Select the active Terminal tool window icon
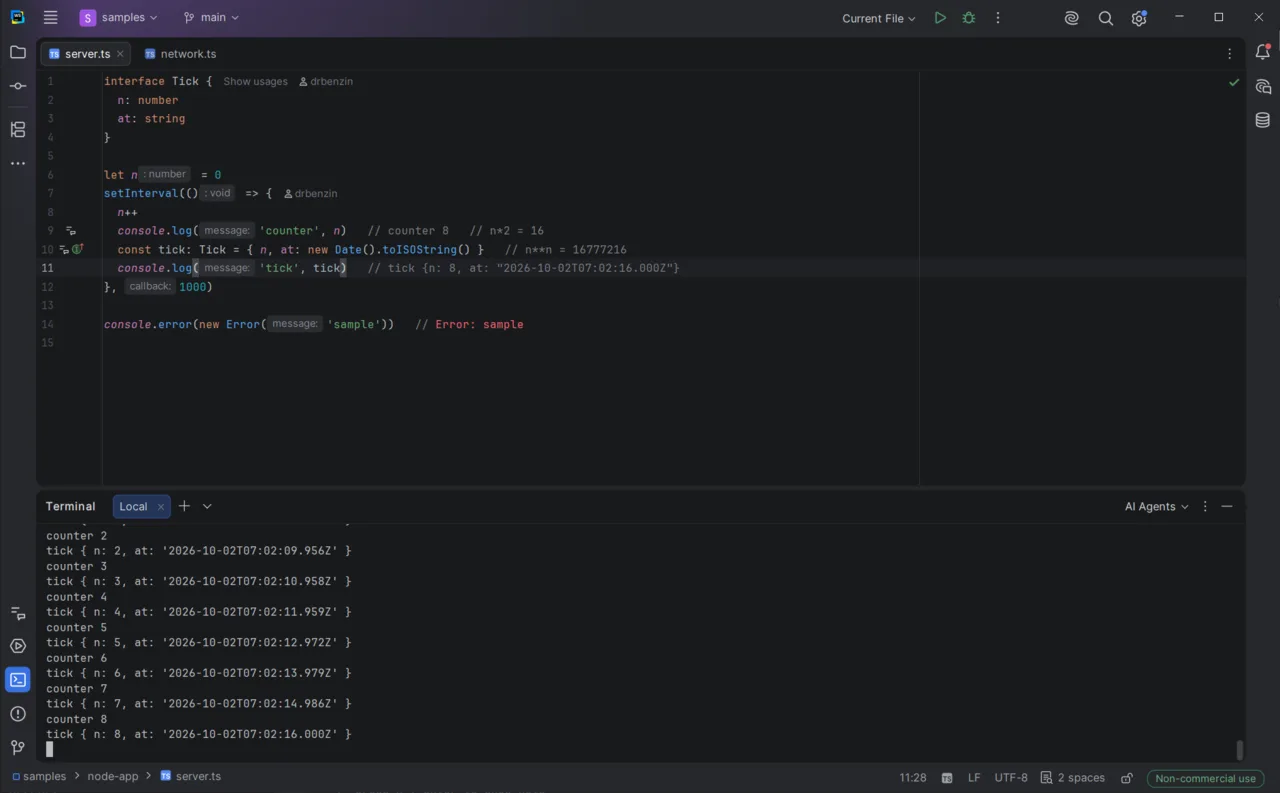 (x=18, y=680)
